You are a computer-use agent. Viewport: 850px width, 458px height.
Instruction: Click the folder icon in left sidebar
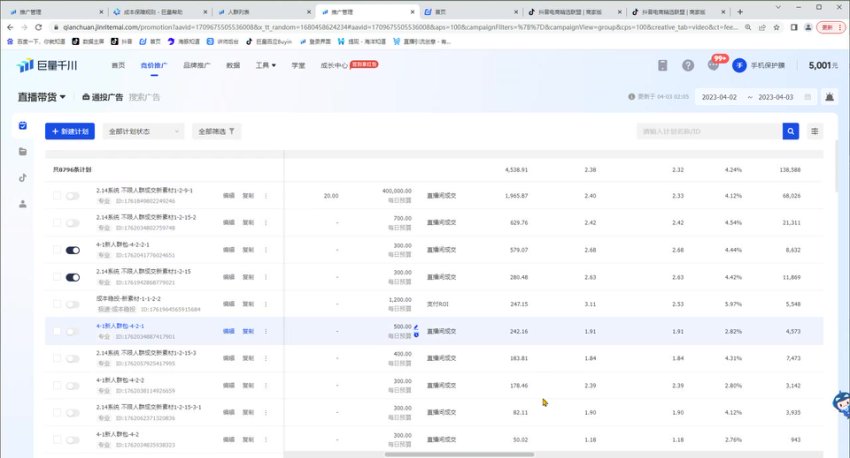pyautogui.click(x=22, y=152)
